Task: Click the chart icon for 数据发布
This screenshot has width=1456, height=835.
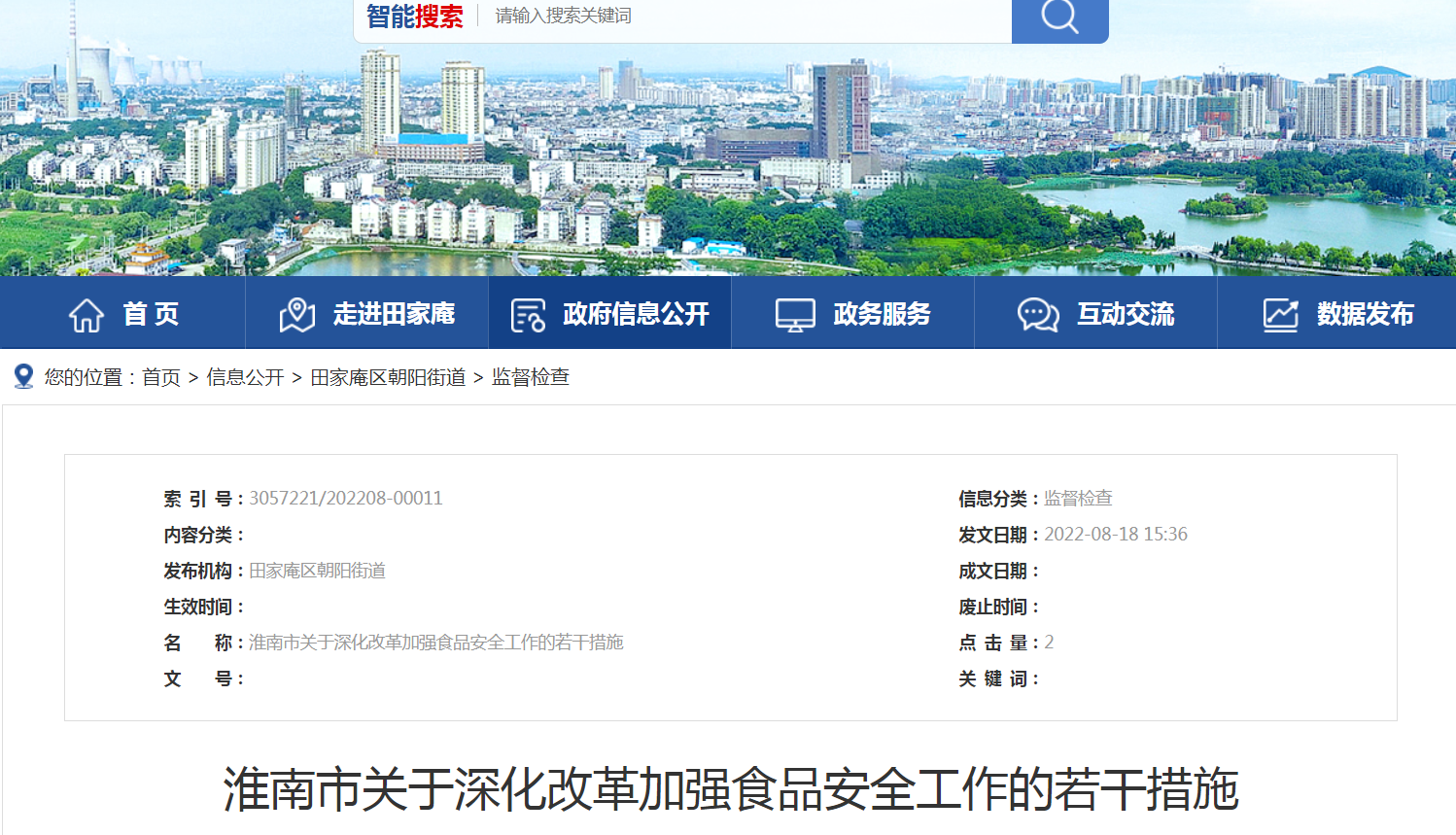Action: pyautogui.click(x=1280, y=312)
